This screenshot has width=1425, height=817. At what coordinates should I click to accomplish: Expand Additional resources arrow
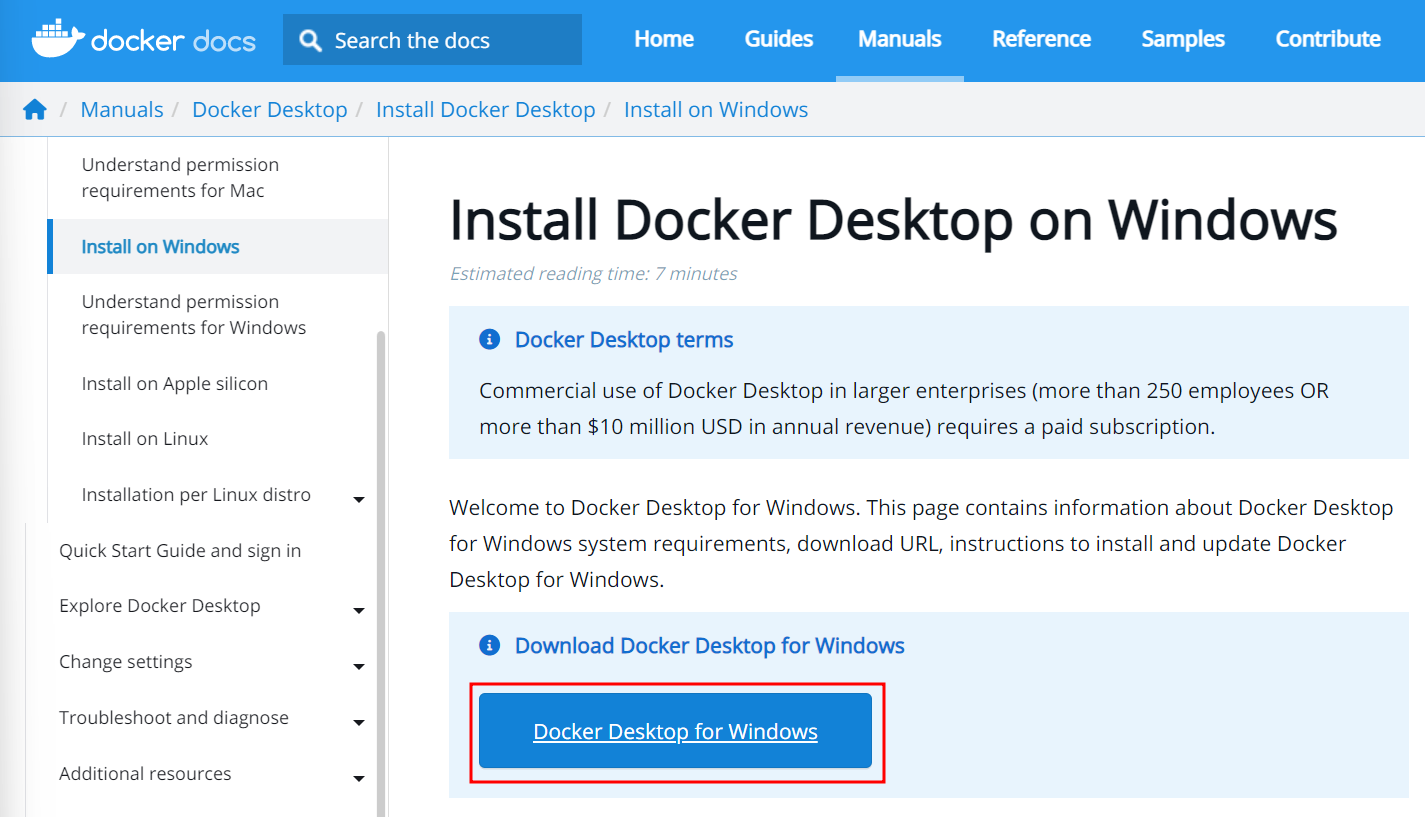pos(359,779)
